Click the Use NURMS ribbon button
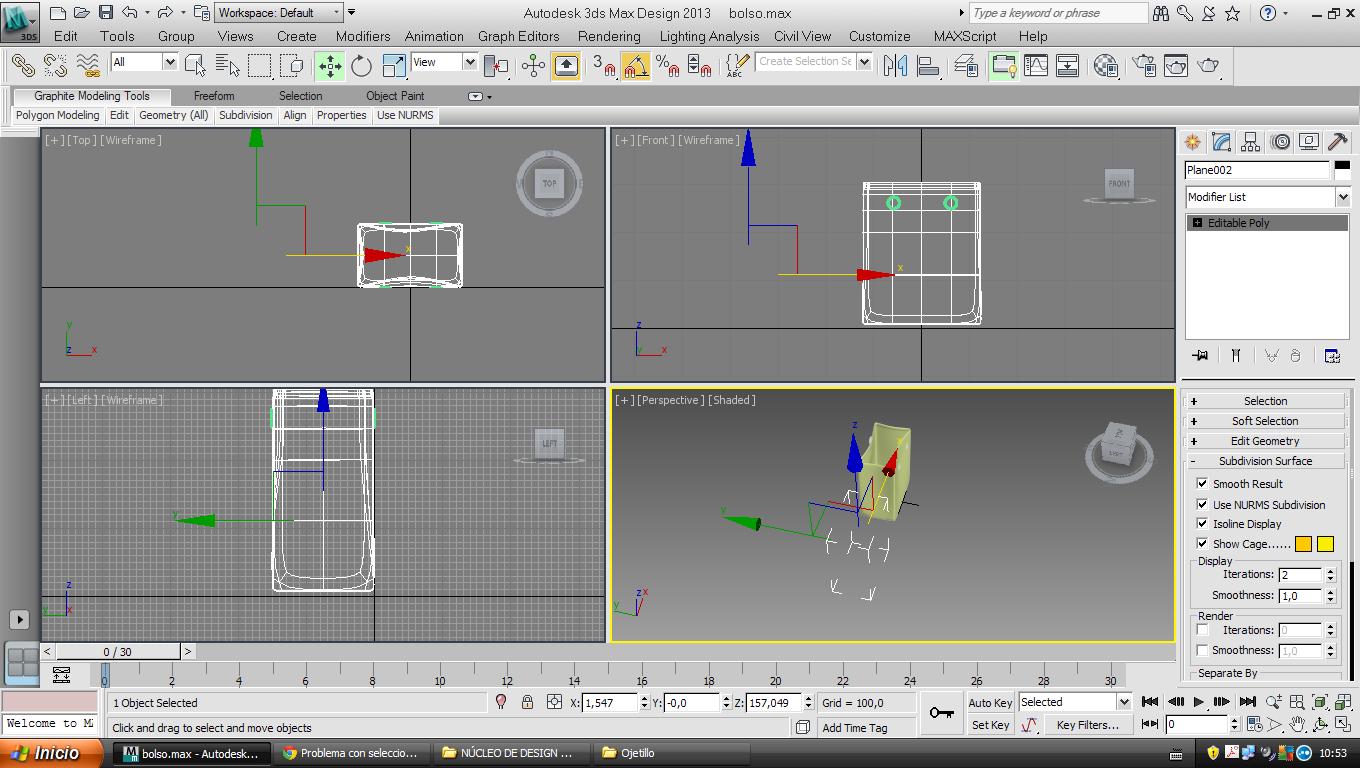 pyautogui.click(x=405, y=115)
